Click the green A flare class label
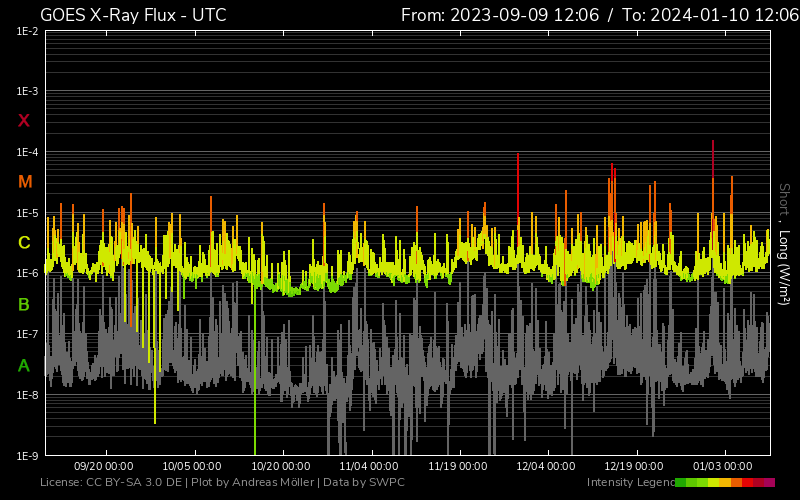The height and width of the screenshot is (500, 800). coord(25,365)
